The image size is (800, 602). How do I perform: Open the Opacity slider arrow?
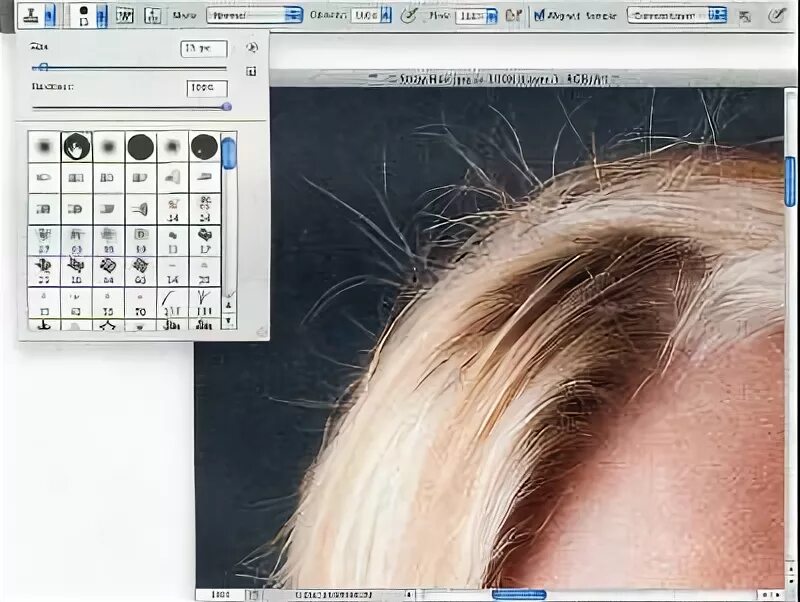pyautogui.click(x=386, y=15)
